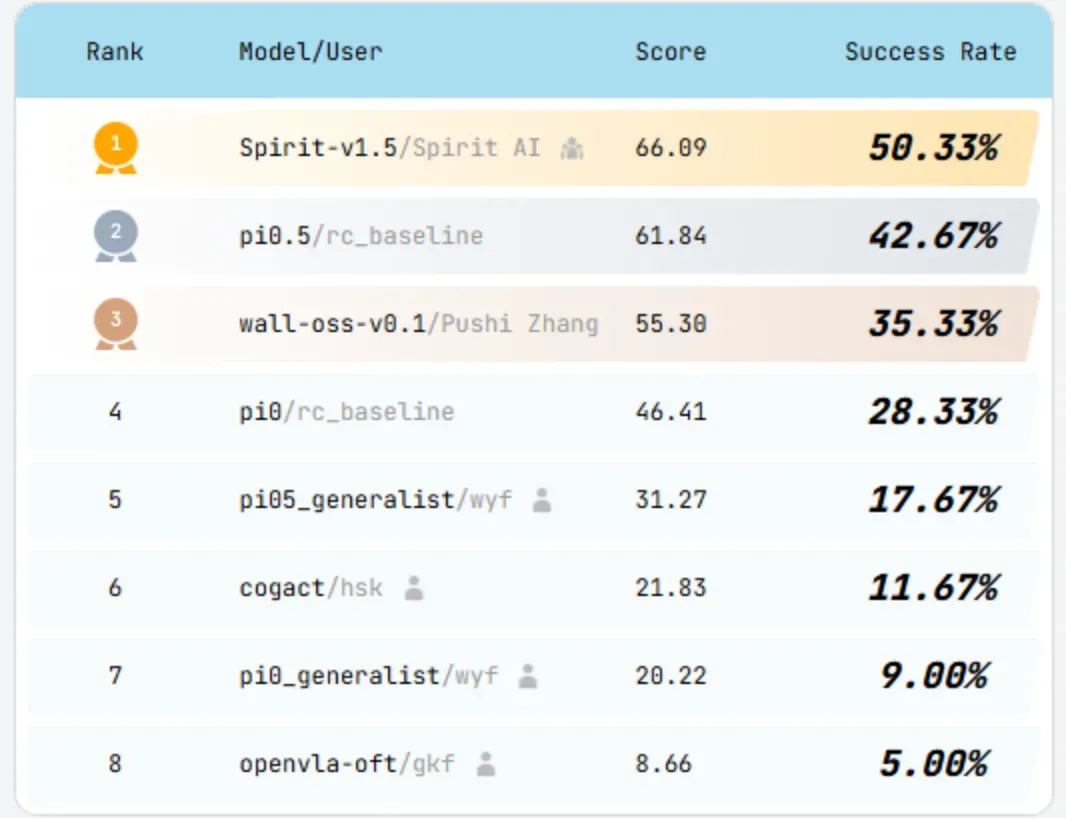Click the user icon next to pi0_generalist/wyf

pos(527,676)
